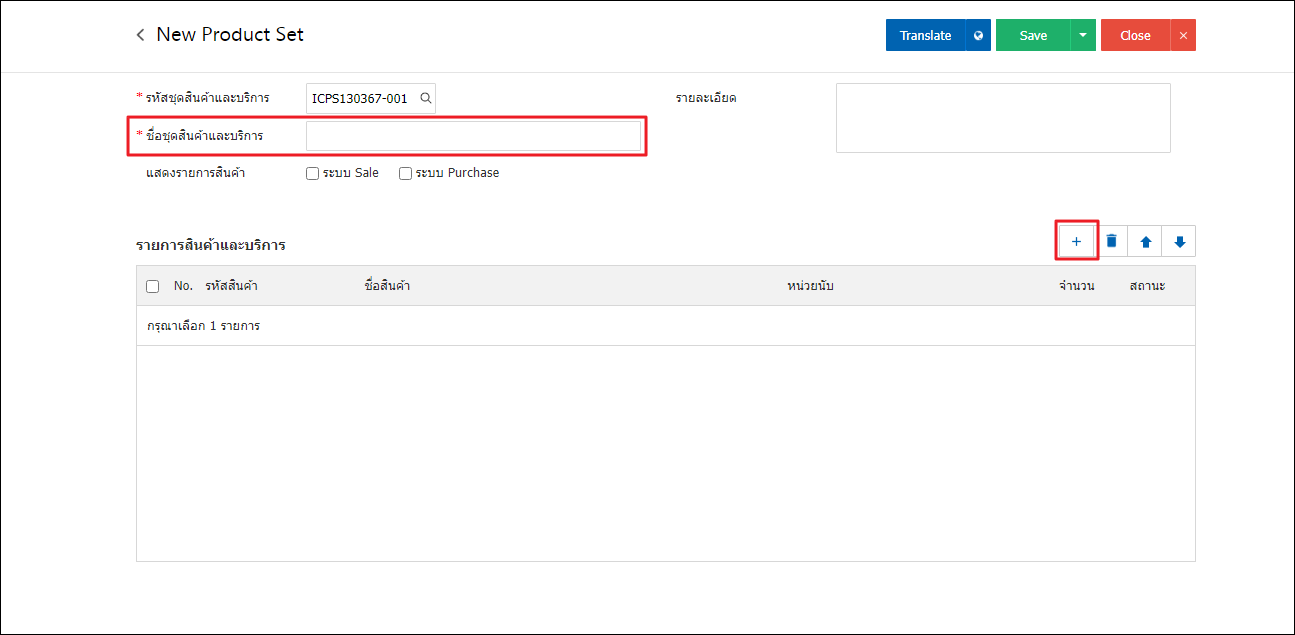The image size is (1295, 635).
Task: Tick the ระบบ Purchase checkbox
Action: point(405,173)
